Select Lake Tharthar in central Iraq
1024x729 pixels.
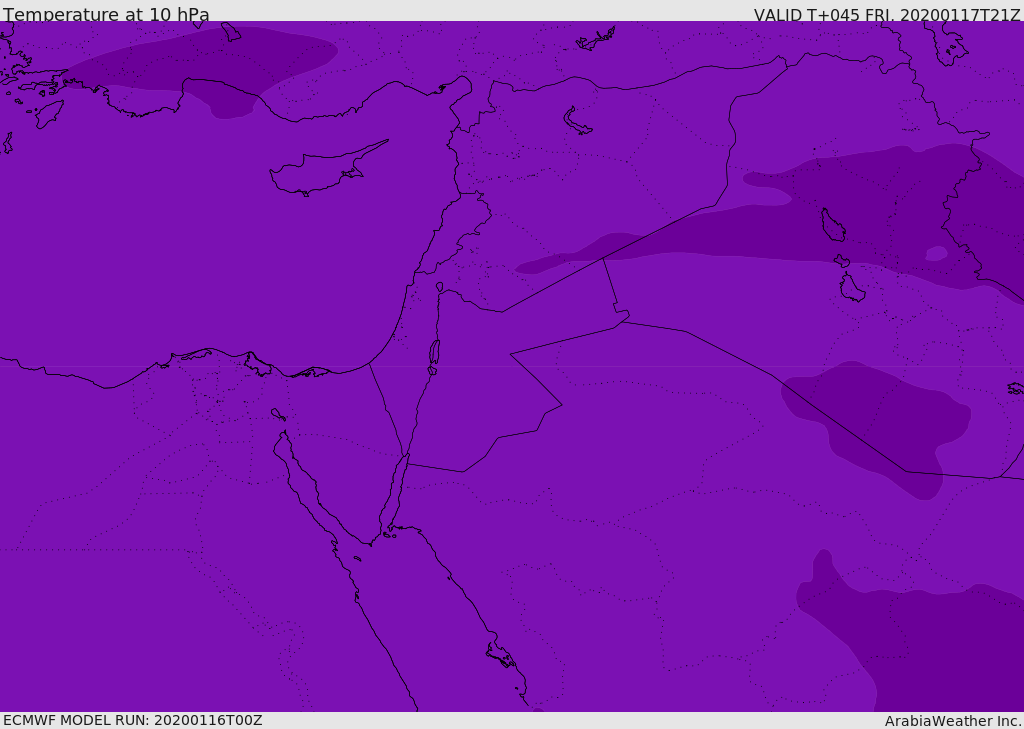832,225
